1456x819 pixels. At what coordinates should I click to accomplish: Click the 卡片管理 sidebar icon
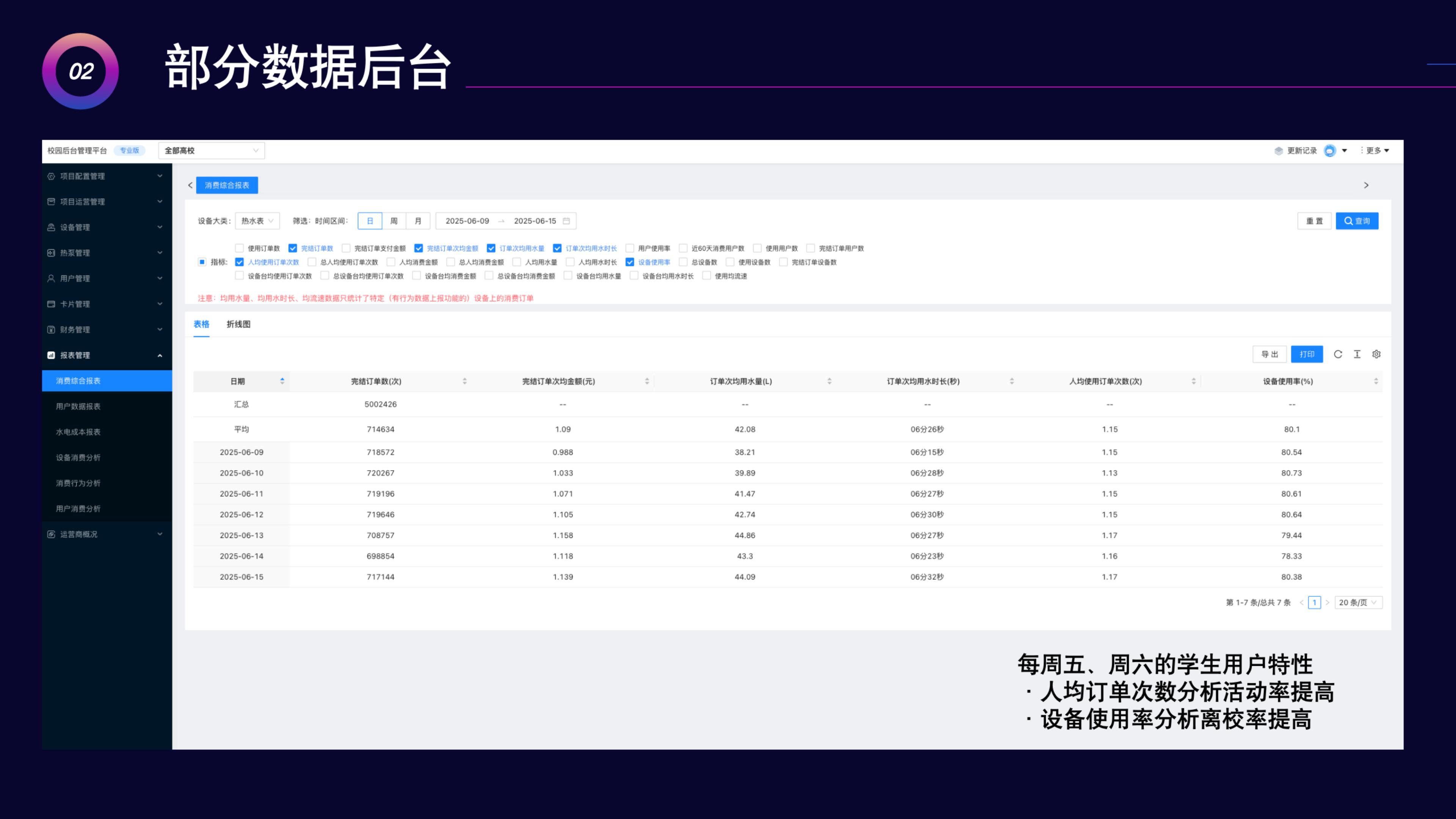pyautogui.click(x=51, y=304)
